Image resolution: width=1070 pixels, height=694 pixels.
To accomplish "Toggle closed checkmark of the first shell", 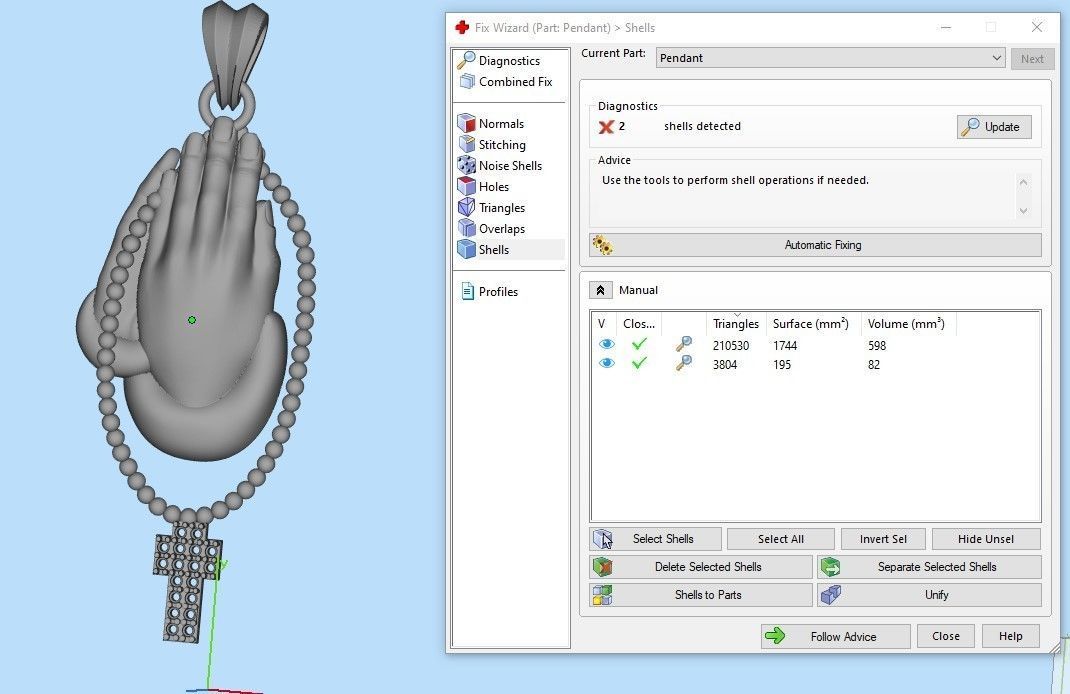I will [x=639, y=345].
